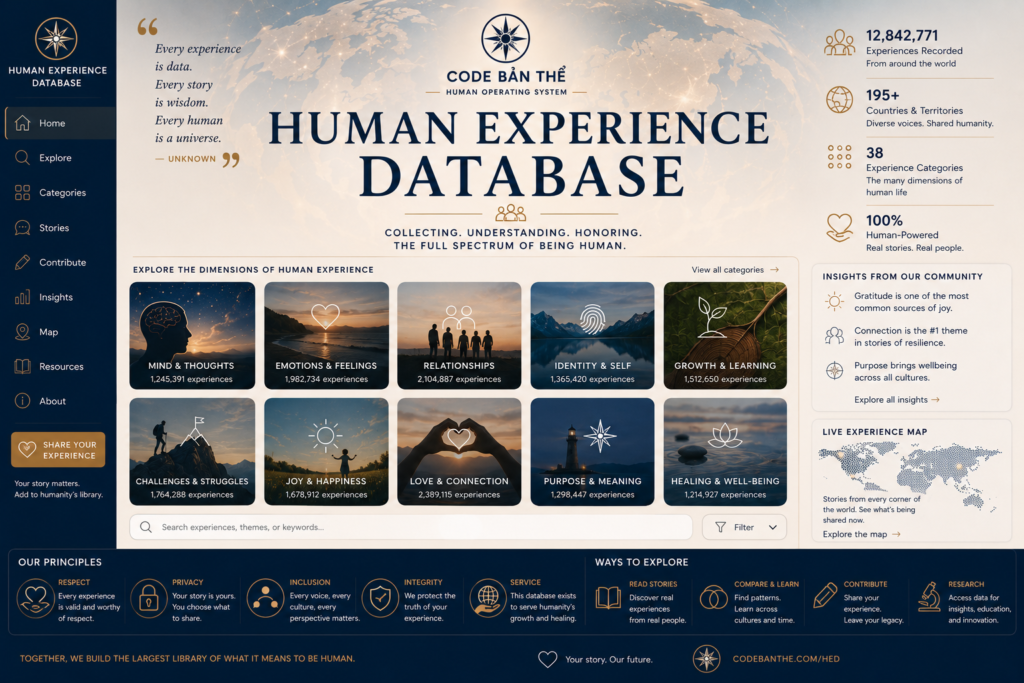Click the Stories chat bubble icon
1024x683 pixels.
coord(22,227)
